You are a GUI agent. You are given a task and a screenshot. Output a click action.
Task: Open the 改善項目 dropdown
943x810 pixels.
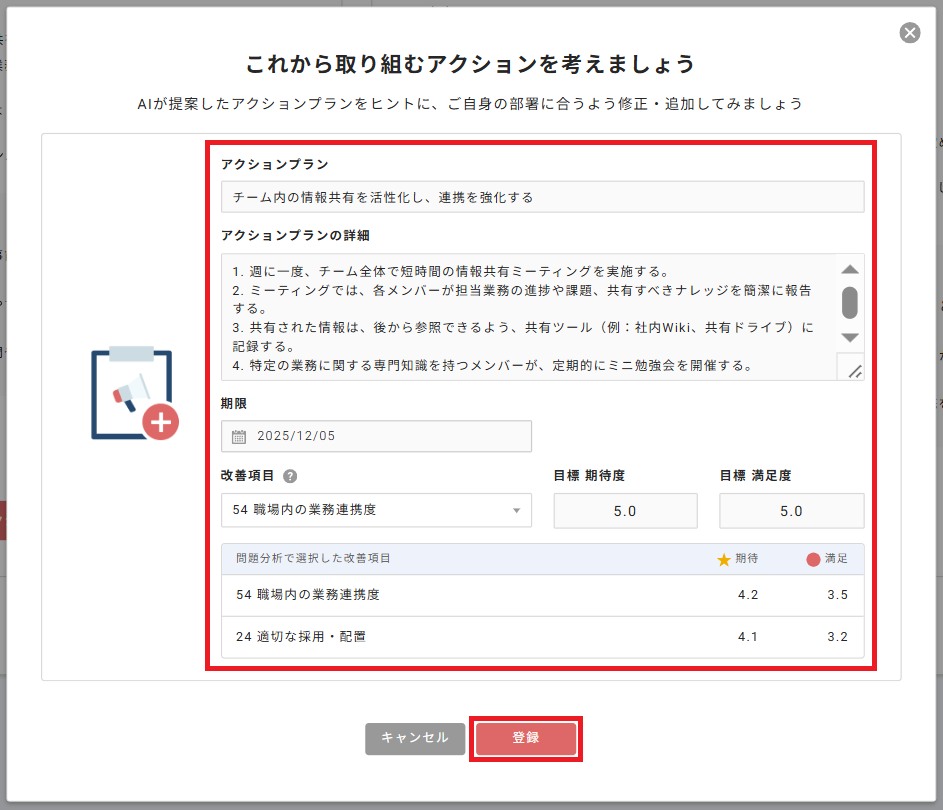pos(519,510)
